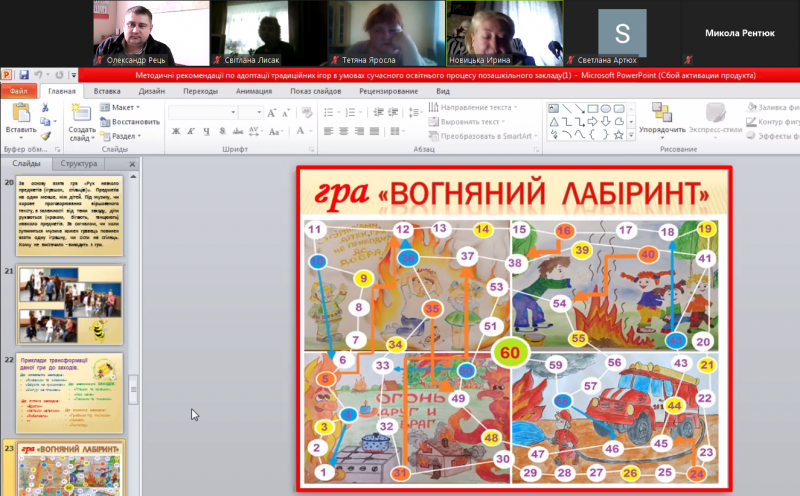Viewport: 800px width, 496px height.
Task: Click the character spacing AV icon
Action: click(254, 131)
